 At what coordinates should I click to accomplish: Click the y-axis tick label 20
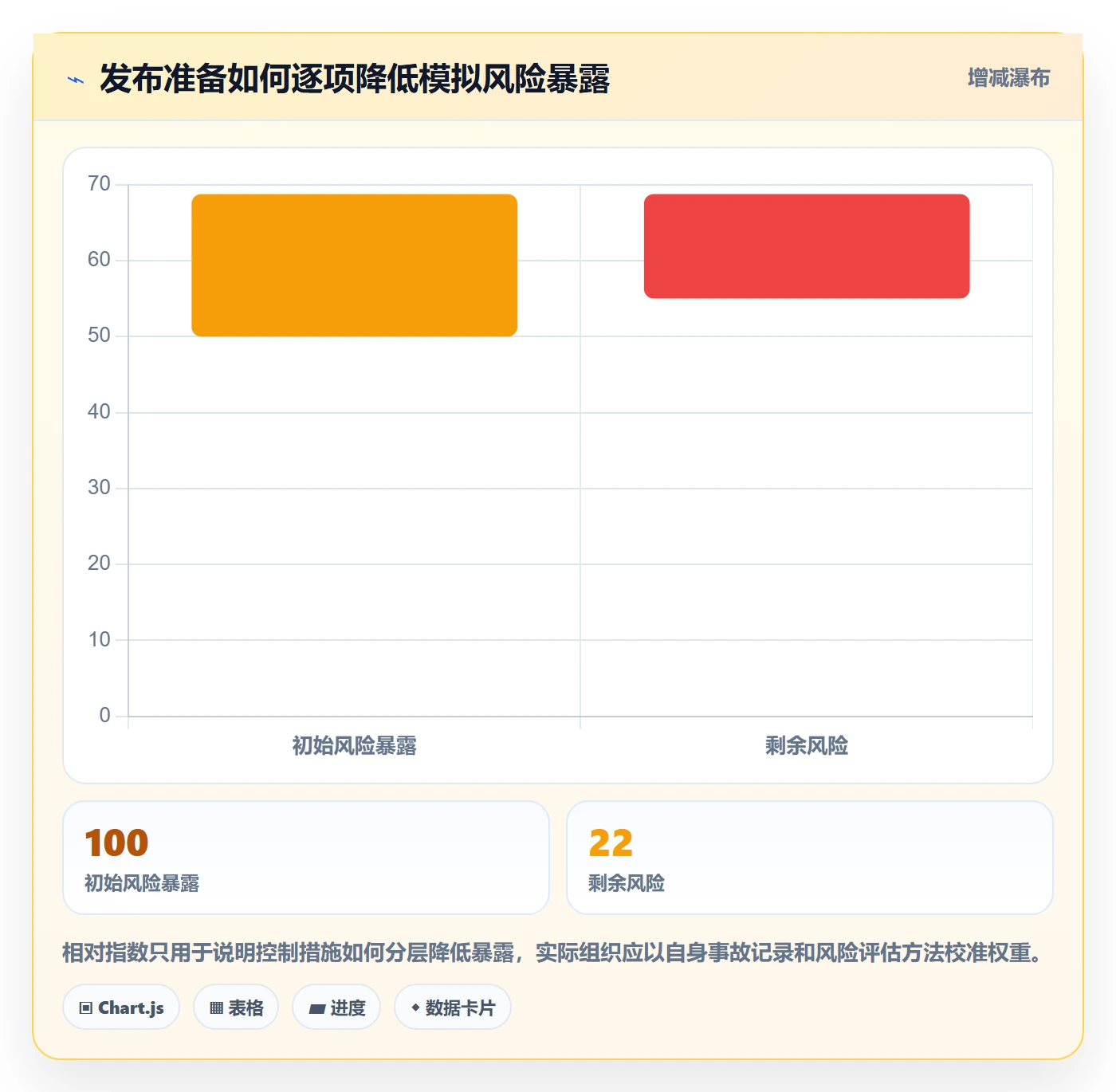pyautogui.click(x=100, y=564)
